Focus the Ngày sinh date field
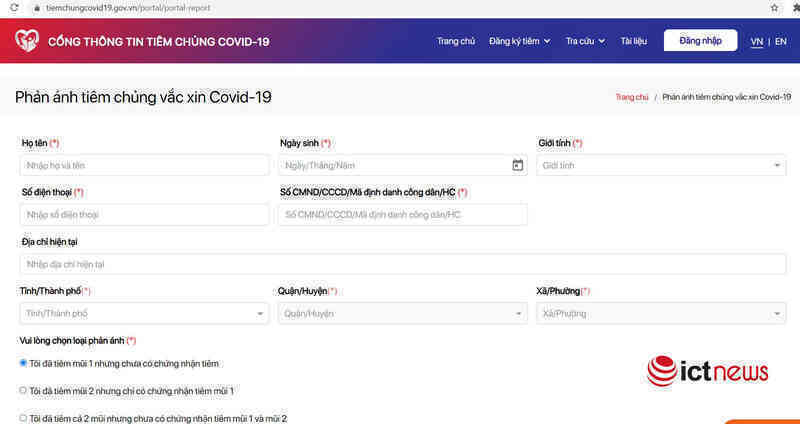The height and width of the screenshot is (424, 800). (403, 165)
